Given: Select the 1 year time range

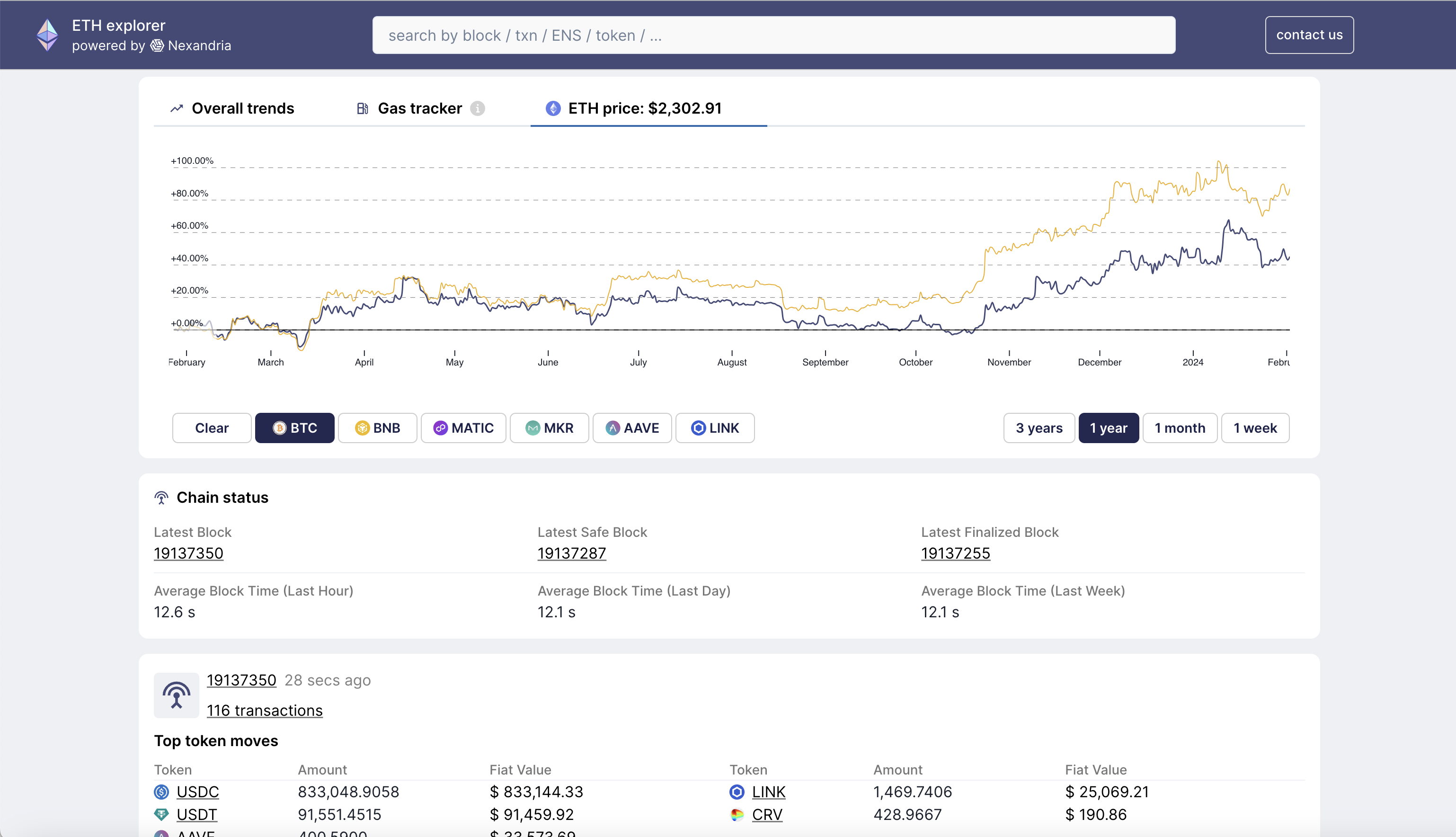Looking at the screenshot, I should tap(1109, 427).
